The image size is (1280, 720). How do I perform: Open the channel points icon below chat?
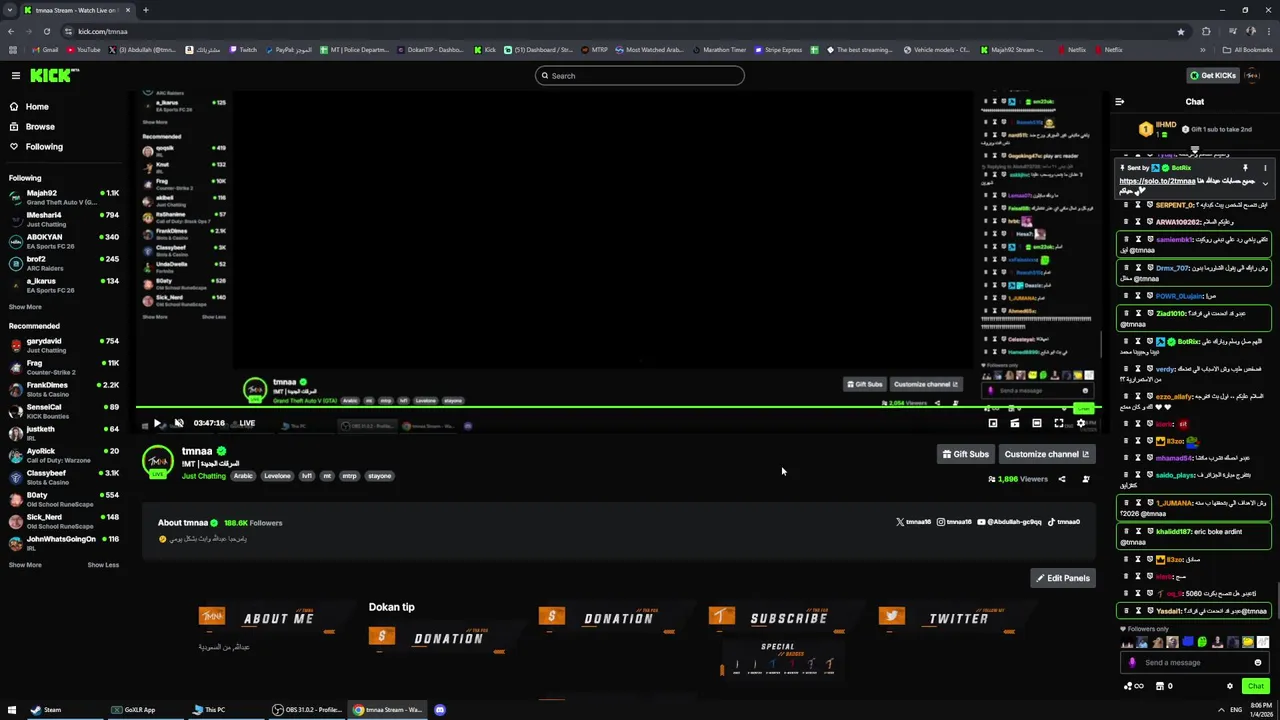click(1133, 687)
